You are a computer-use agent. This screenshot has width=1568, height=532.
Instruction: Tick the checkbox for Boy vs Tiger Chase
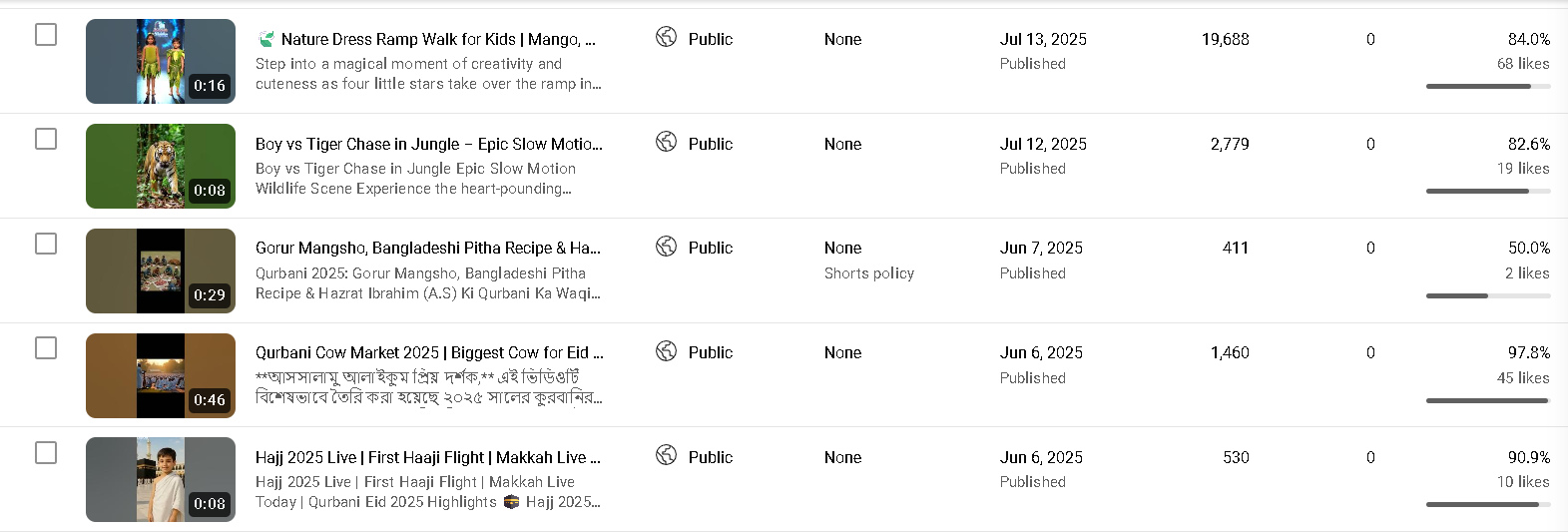coord(46,139)
